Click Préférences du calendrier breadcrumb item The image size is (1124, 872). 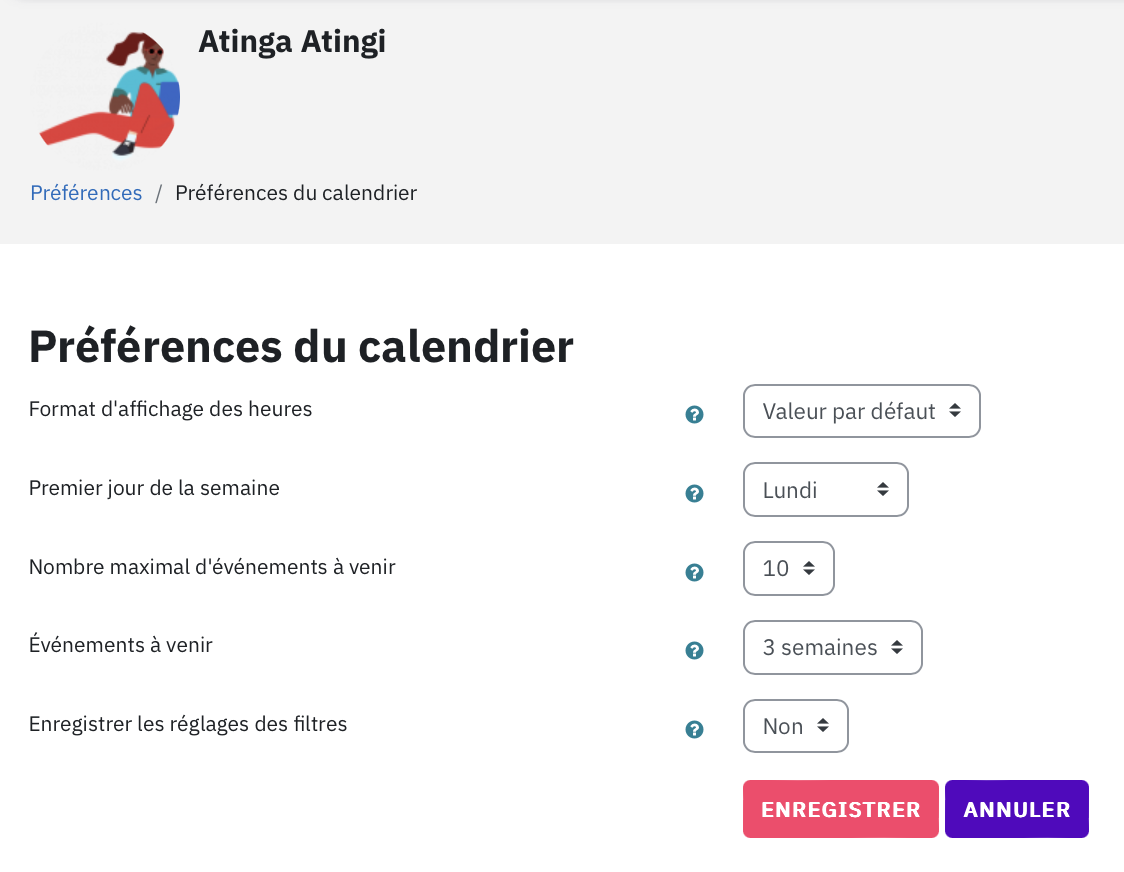pos(296,193)
